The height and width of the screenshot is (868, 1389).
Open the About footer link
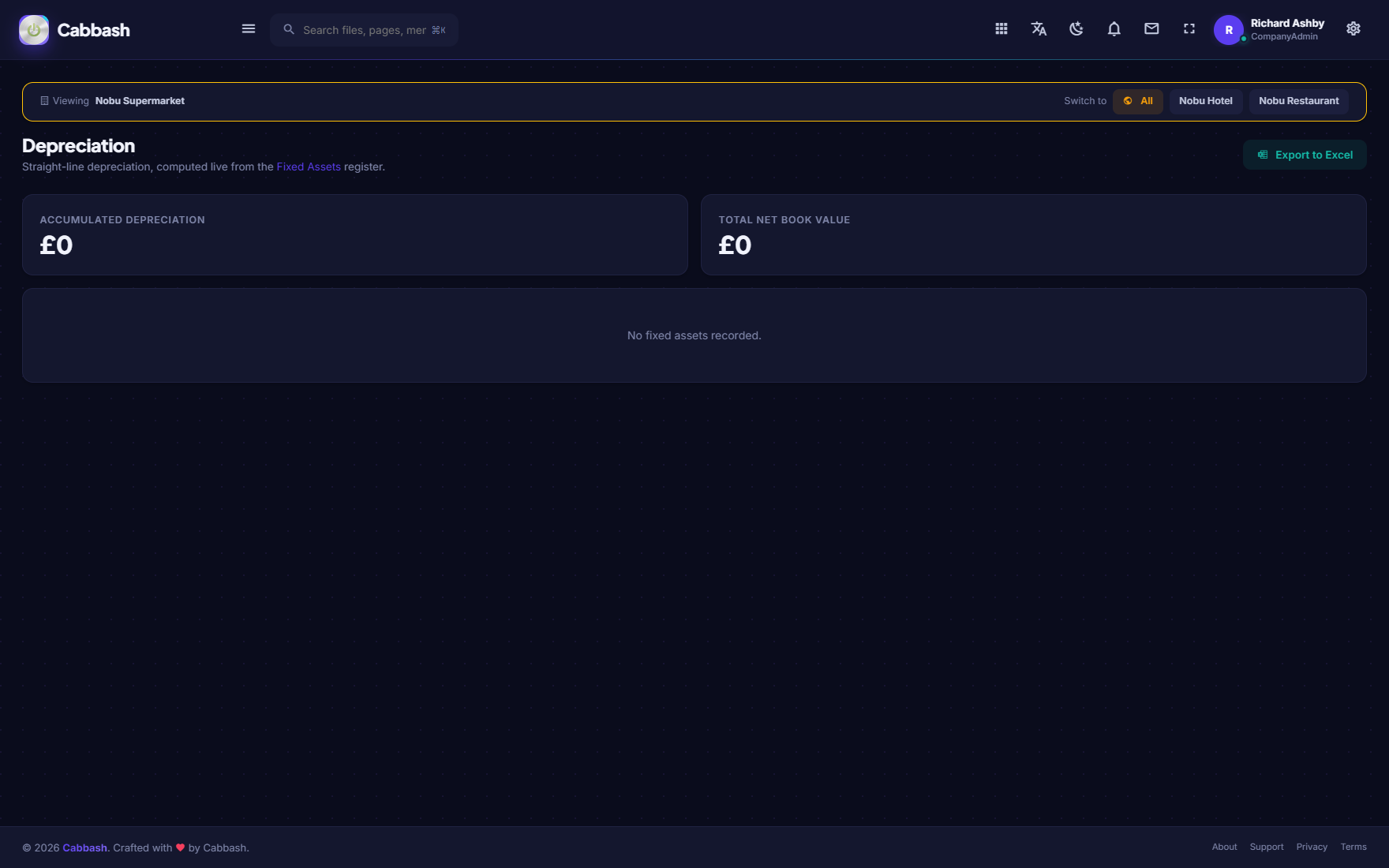click(1225, 847)
